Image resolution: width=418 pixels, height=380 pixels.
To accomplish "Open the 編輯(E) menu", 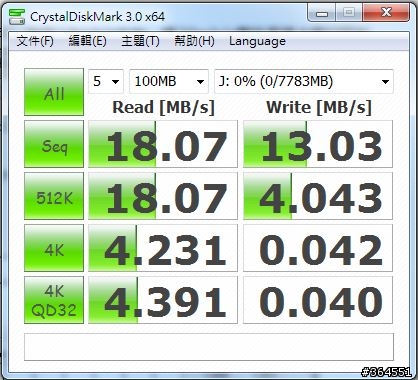I will click(x=88, y=41).
